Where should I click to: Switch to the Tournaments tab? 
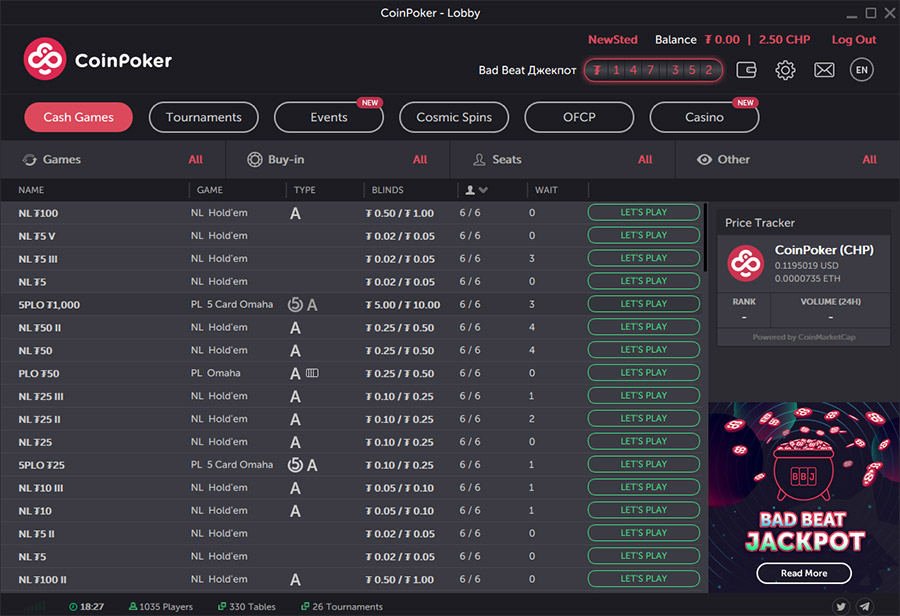tap(203, 117)
